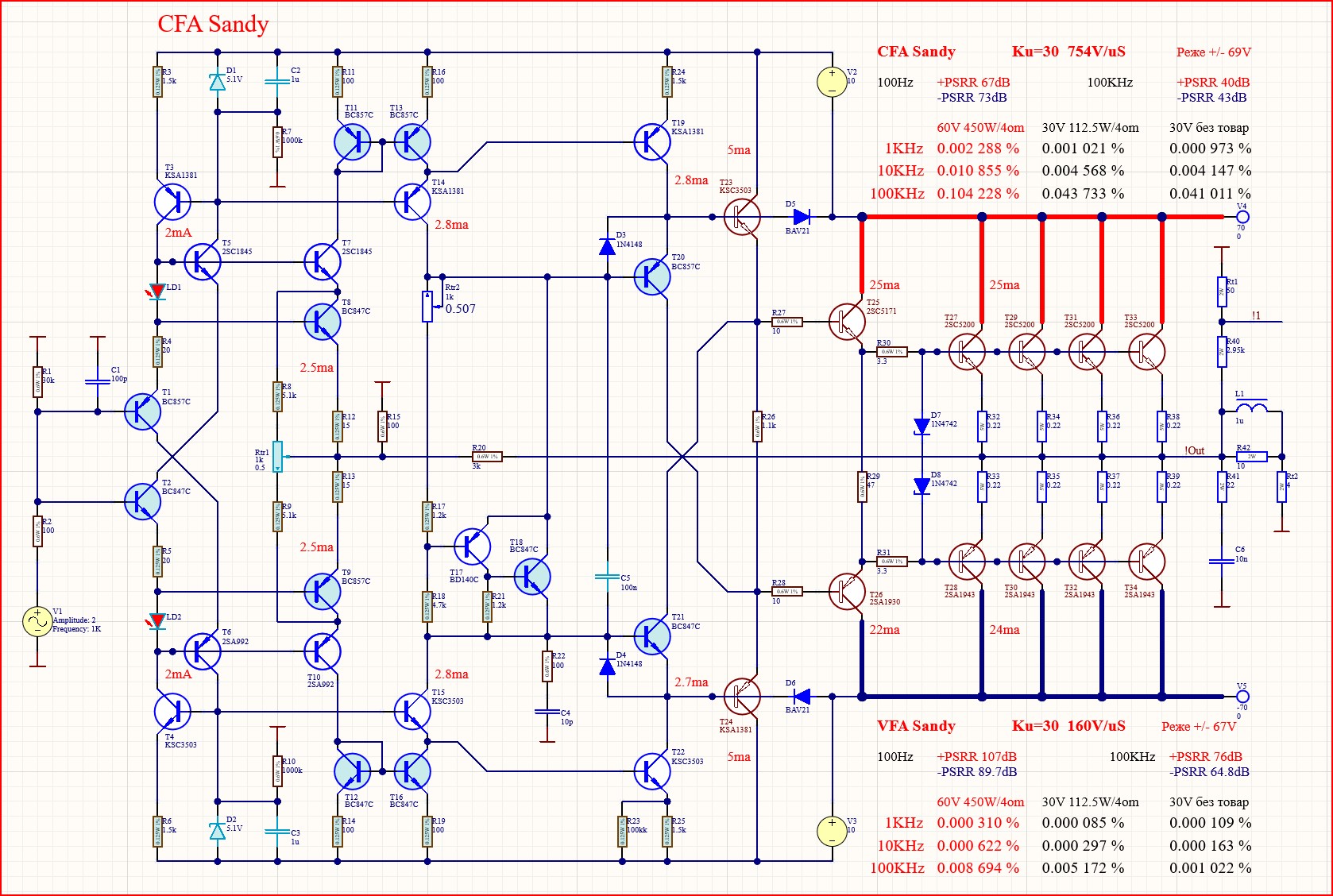Select transistor T2 BC847C symbol
Viewport: 1333px width, 896px height.
(143, 502)
